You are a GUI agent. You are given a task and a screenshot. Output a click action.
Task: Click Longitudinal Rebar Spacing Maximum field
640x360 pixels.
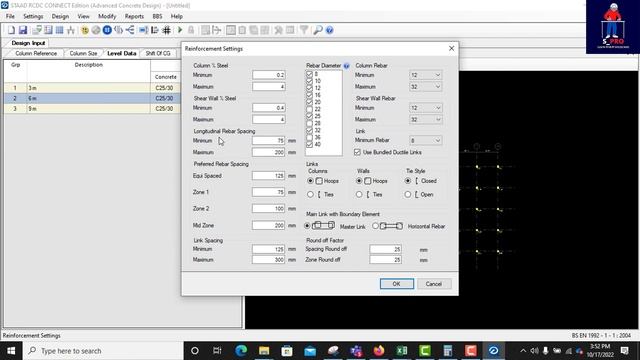pos(269,152)
